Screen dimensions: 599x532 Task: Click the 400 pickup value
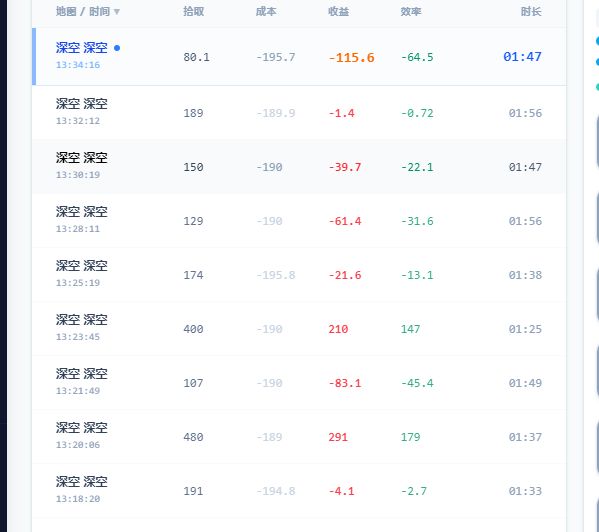[193, 329]
